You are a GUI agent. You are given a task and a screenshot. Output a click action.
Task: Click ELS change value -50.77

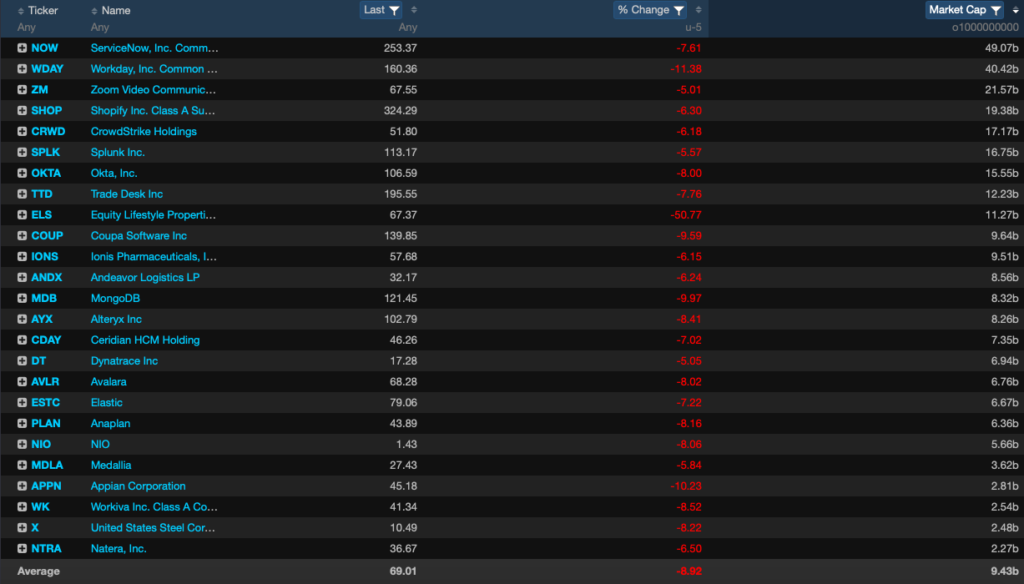(686, 215)
